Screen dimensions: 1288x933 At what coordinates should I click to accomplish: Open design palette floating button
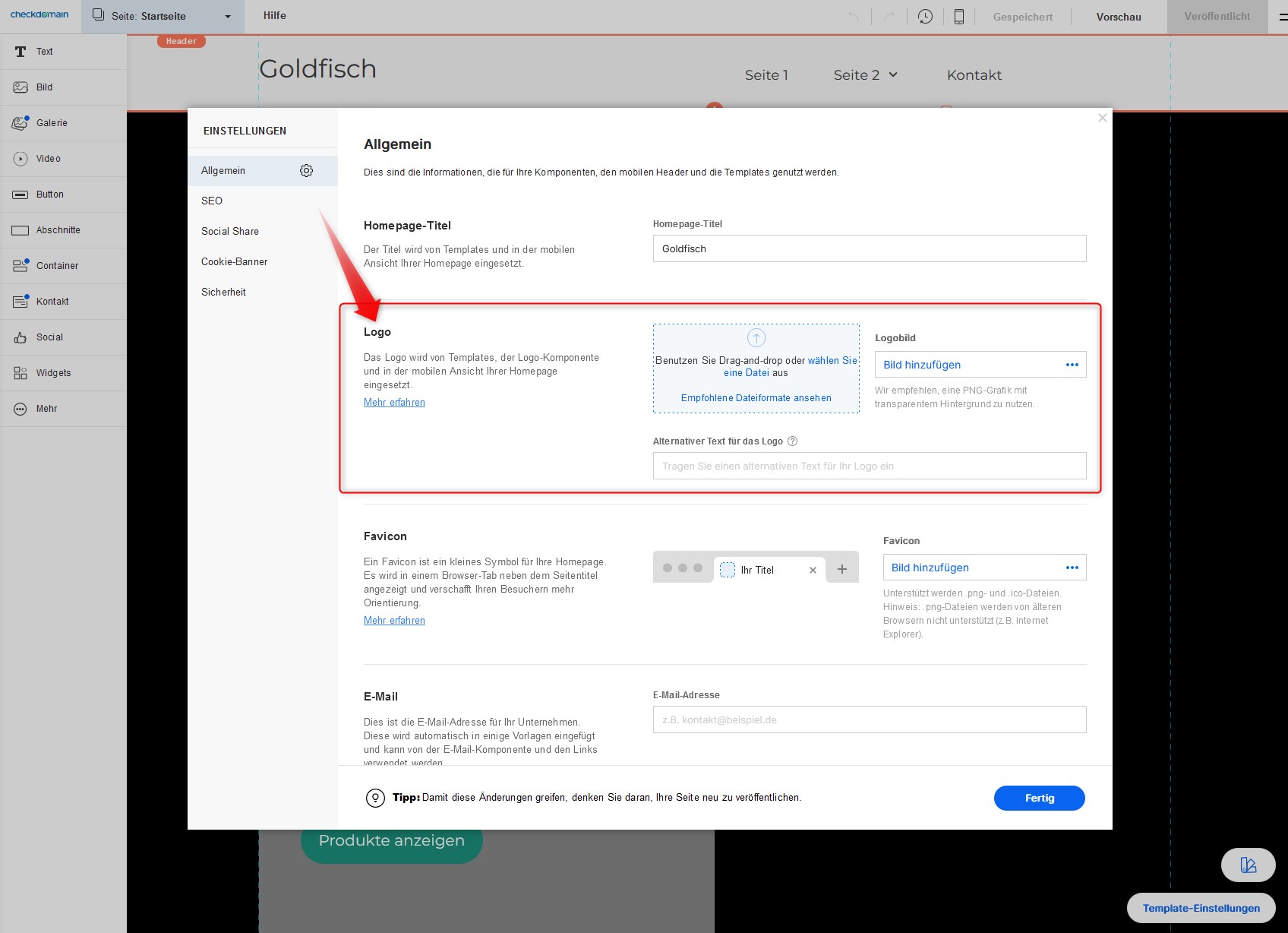pyautogui.click(x=1248, y=865)
